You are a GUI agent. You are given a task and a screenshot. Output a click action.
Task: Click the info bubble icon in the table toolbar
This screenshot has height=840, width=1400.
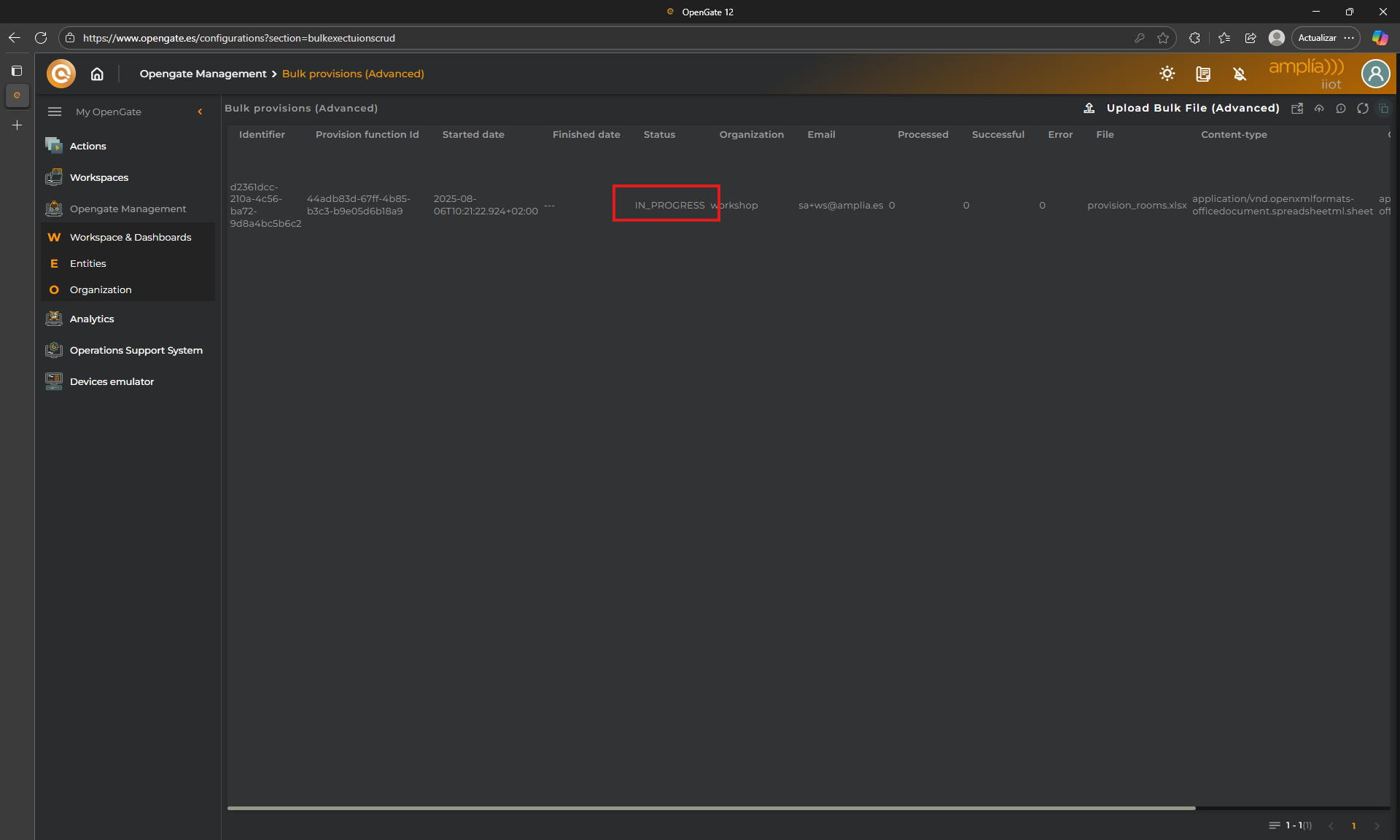point(1340,109)
